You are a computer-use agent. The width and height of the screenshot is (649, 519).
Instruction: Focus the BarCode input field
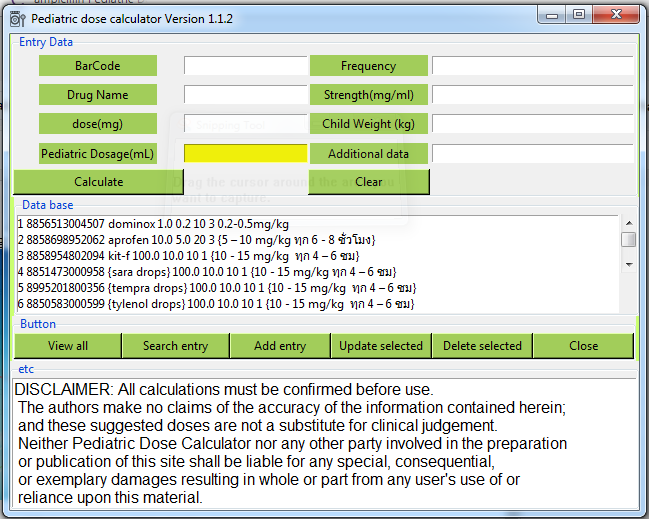pyautogui.click(x=245, y=66)
